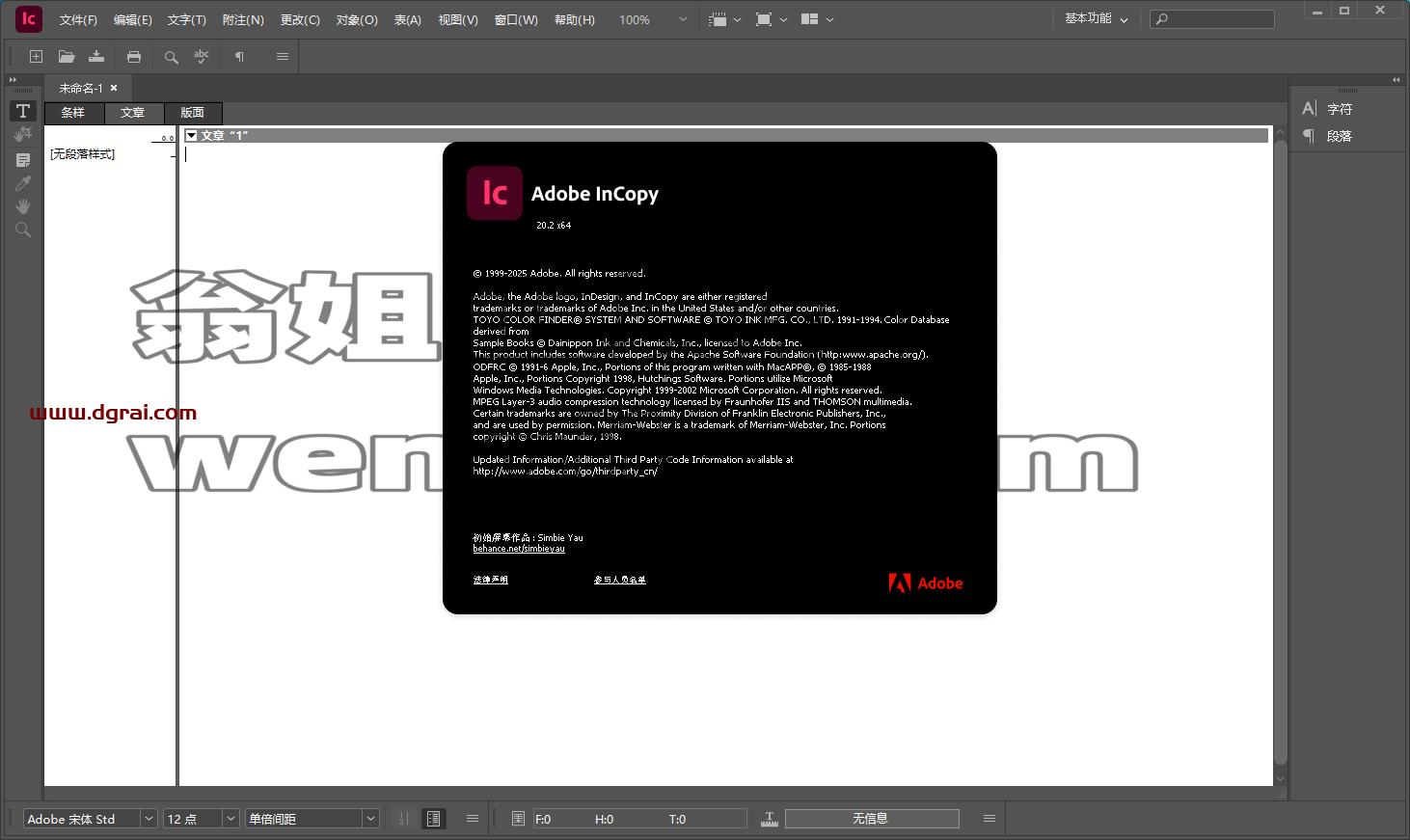
Task: Click the Open folder icon in toolbar
Action: point(67,57)
